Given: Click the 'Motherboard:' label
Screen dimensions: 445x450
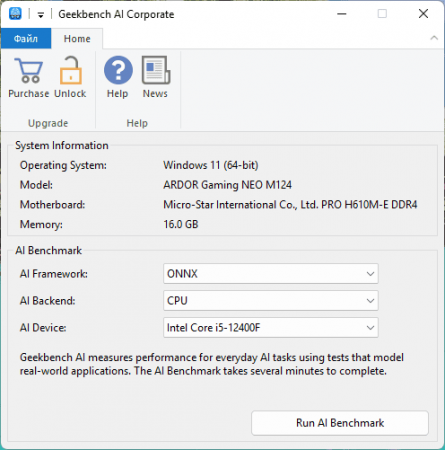Looking at the screenshot, I should coord(53,205).
